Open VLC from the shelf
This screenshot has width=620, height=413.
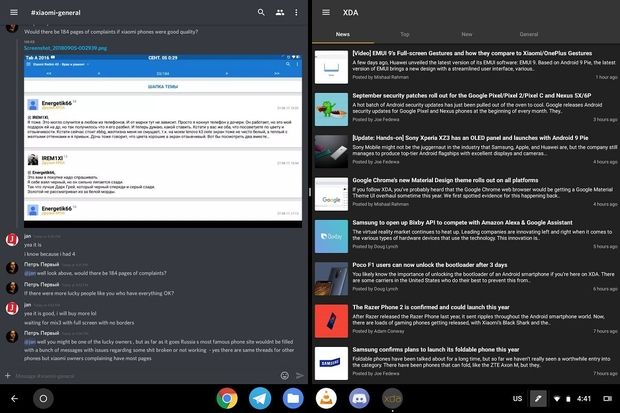[x=326, y=398]
